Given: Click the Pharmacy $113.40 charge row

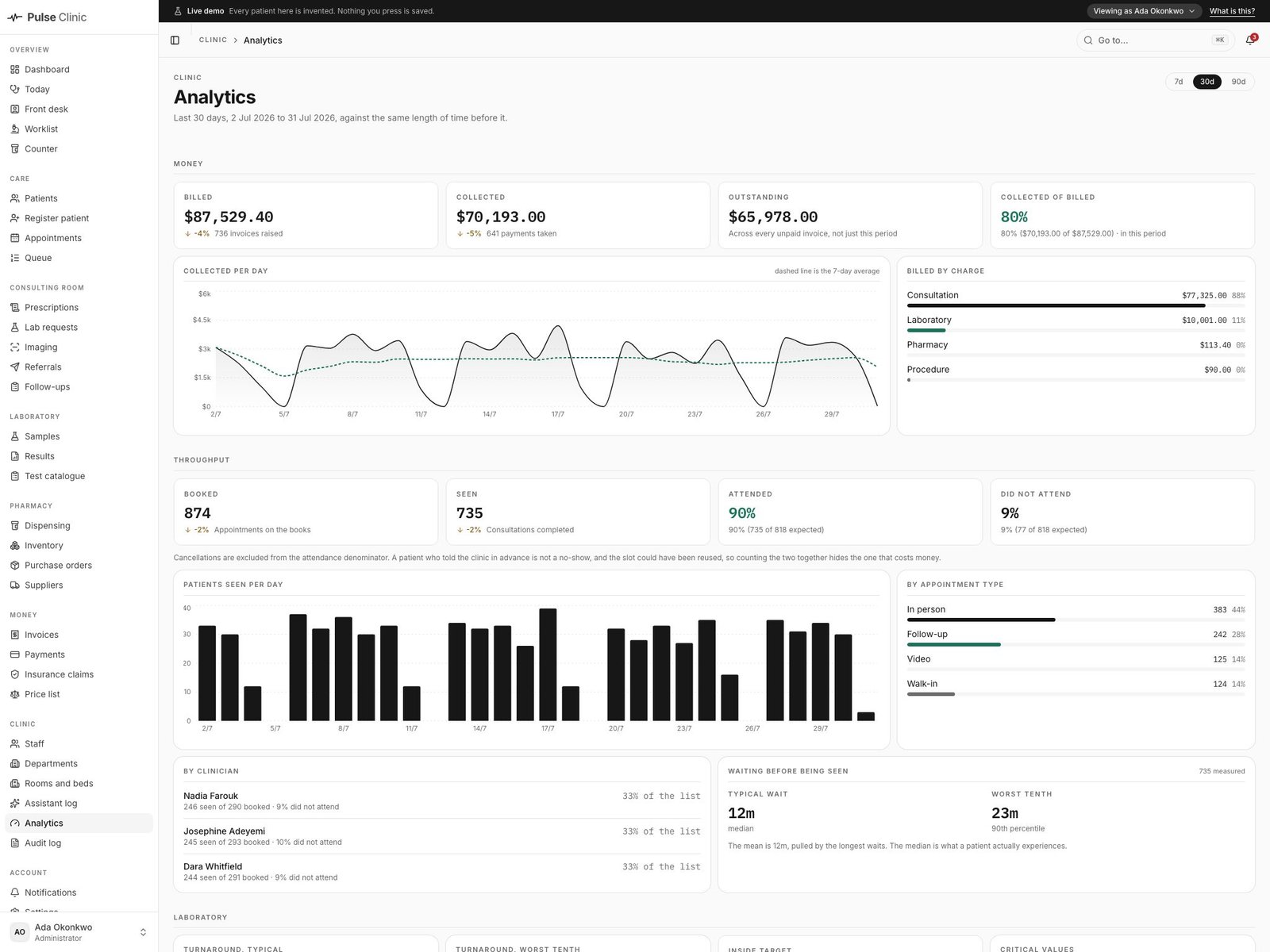Looking at the screenshot, I should point(1076,347).
